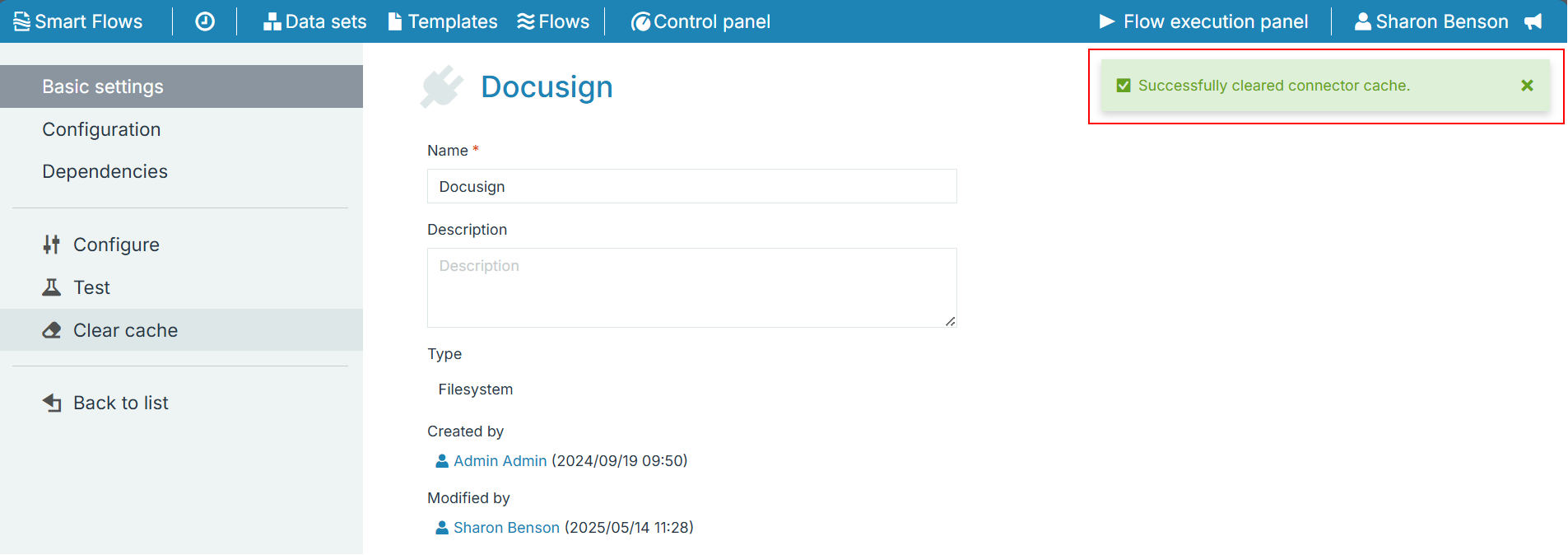
Task: Switch to the Dependencies tab
Action: tap(105, 171)
